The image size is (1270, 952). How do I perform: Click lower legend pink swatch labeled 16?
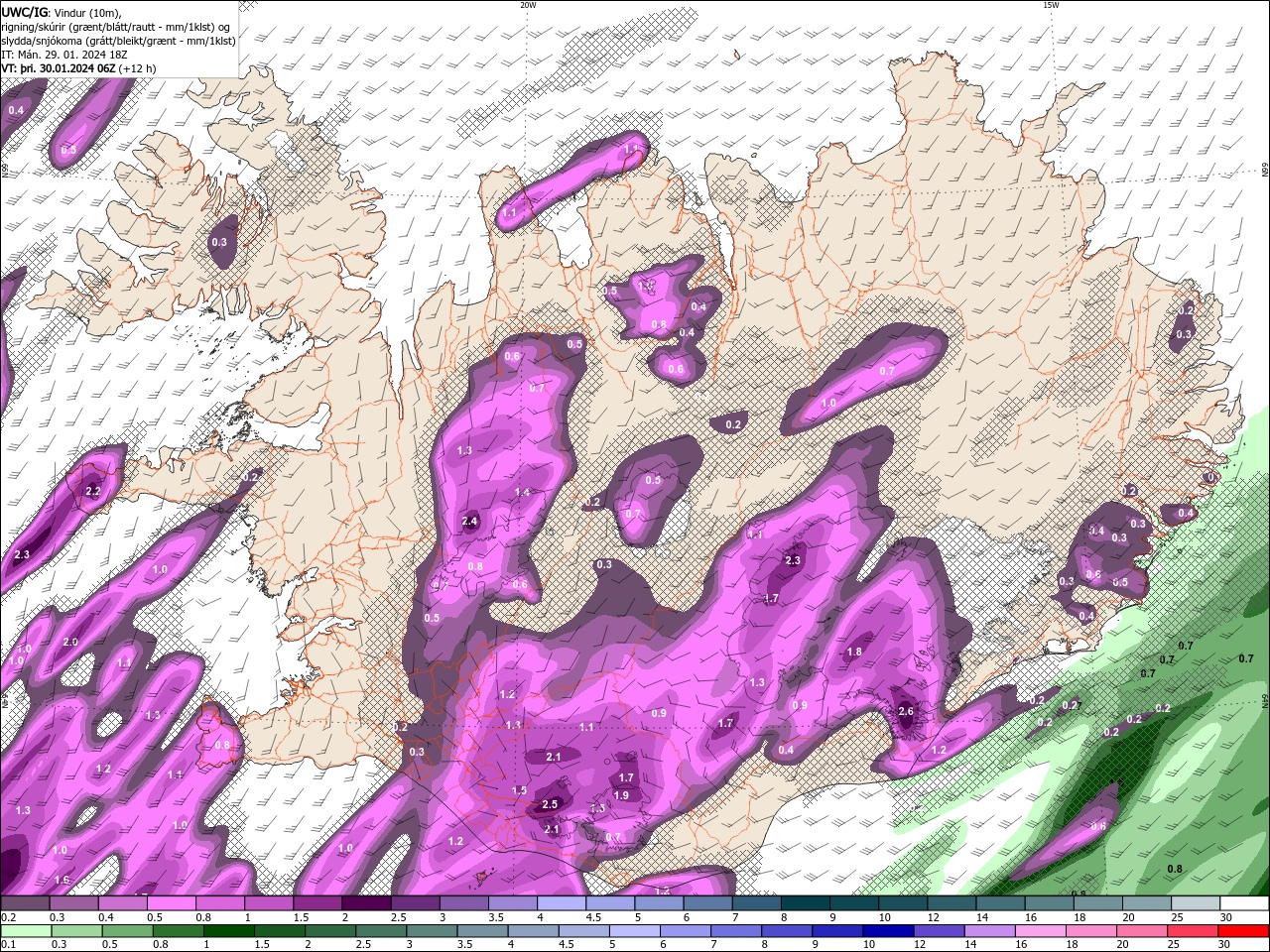[1039, 931]
